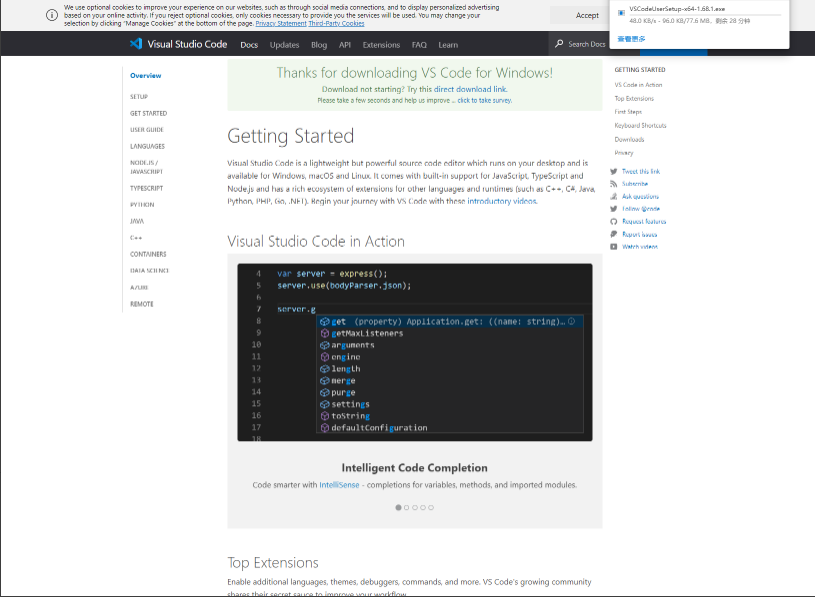815x597 pixels.
Task: Click inside the Search Docs field
Action: pos(590,44)
